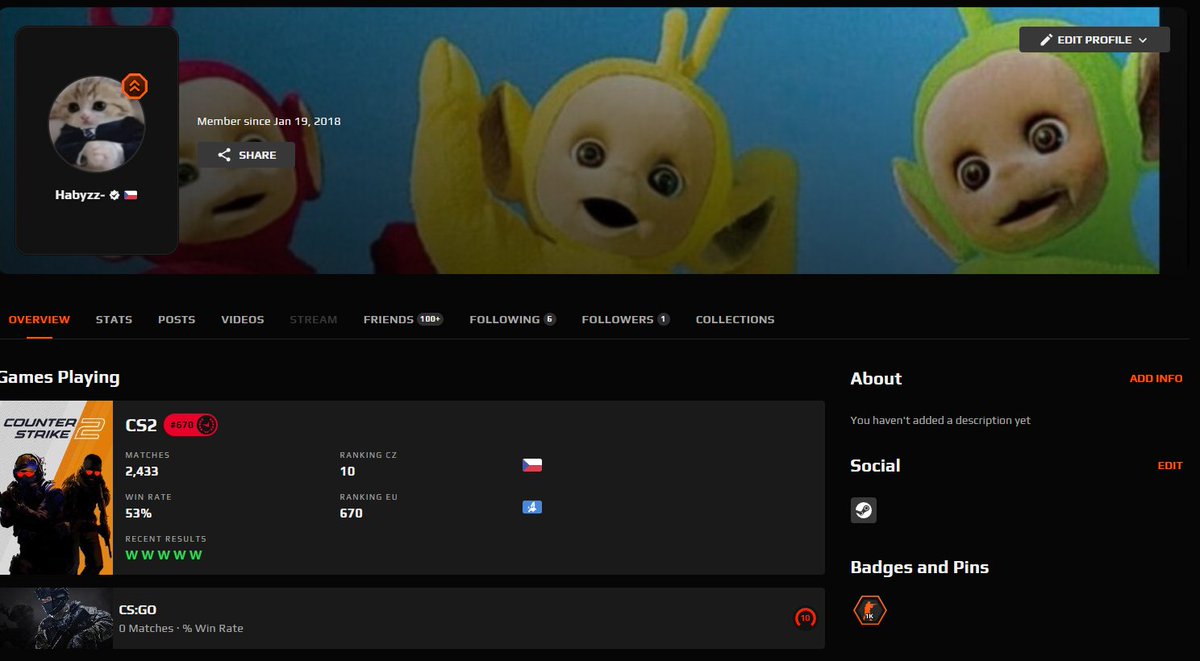Select the Stream tab

pyautogui.click(x=313, y=320)
